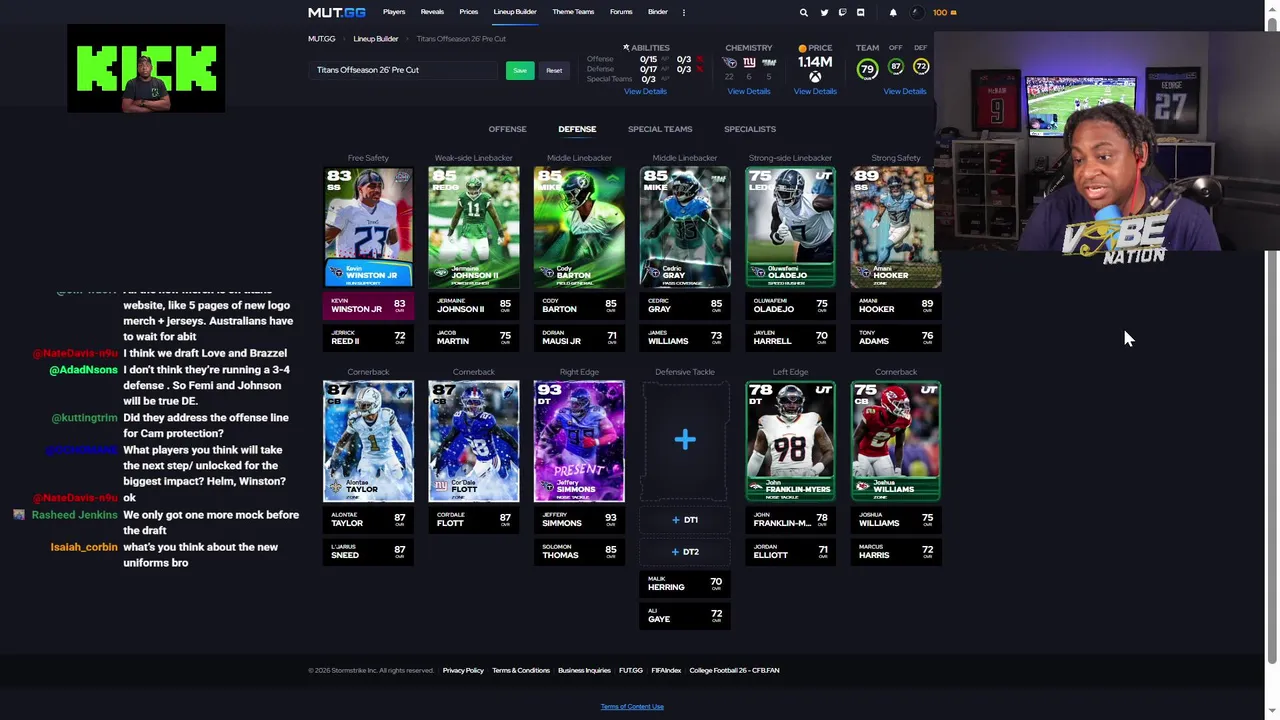Viewport: 1280px width, 720px height.
Task: Select Cor'Dale Flott player card
Action: tap(474, 441)
